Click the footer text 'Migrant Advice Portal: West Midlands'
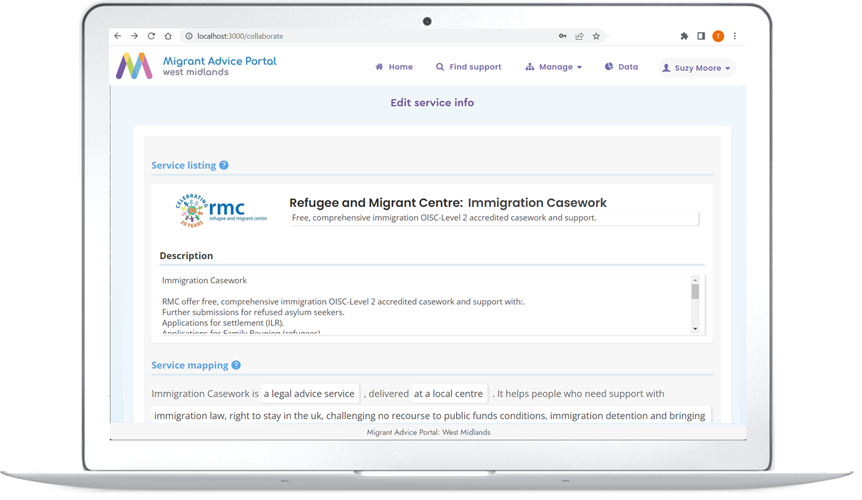The image size is (862, 500). coord(428,432)
